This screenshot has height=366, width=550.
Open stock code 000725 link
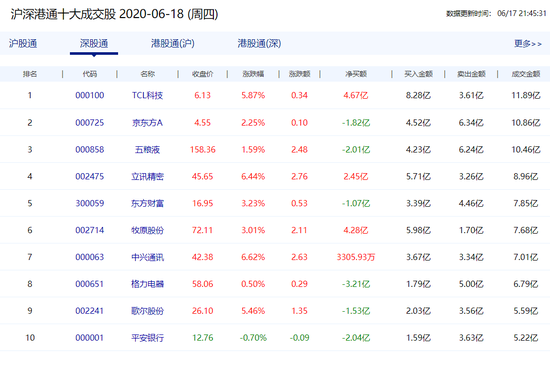(90, 122)
